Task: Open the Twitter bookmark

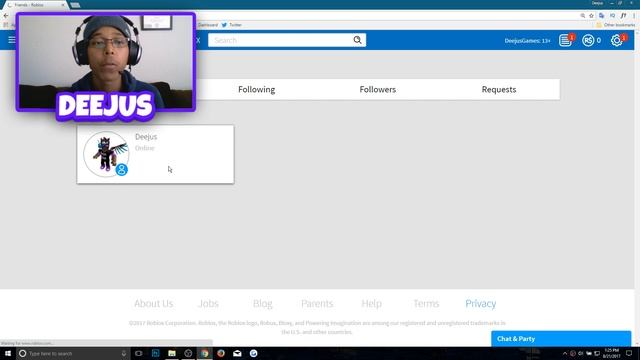Action: pyautogui.click(x=231, y=25)
